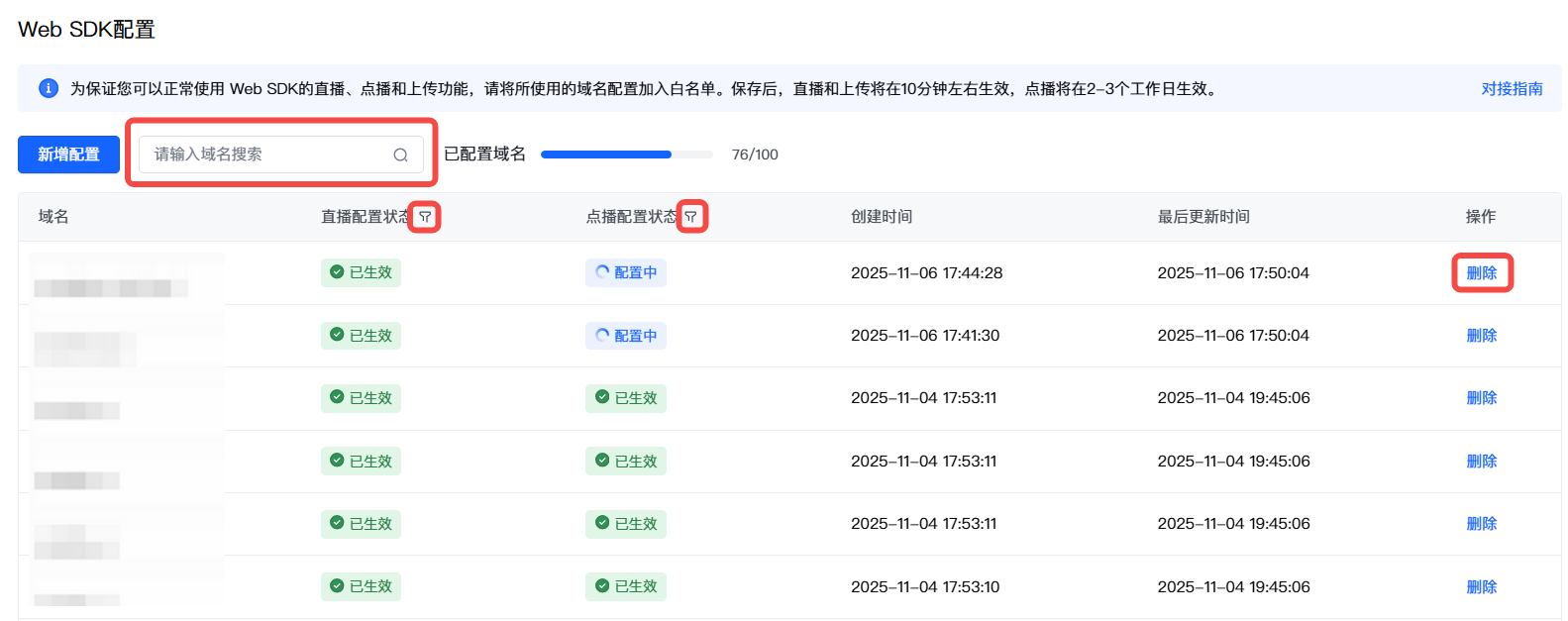Click the blue info icon in notice banner
Viewport: 1568px width, 621px height.
pyautogui.click(x=48, y=88)
